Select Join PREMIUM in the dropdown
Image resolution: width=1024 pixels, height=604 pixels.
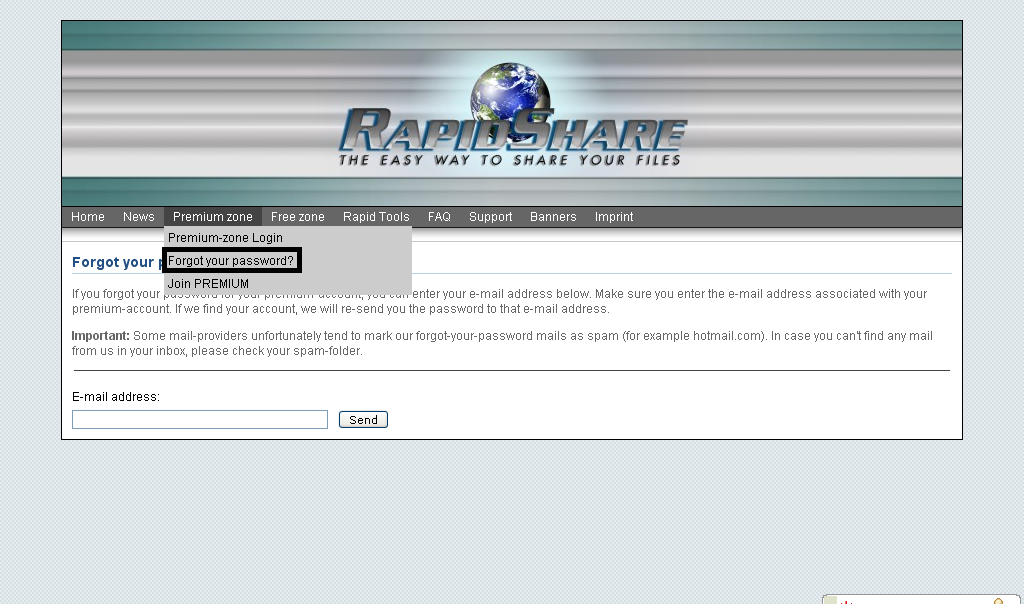(208, 284)
